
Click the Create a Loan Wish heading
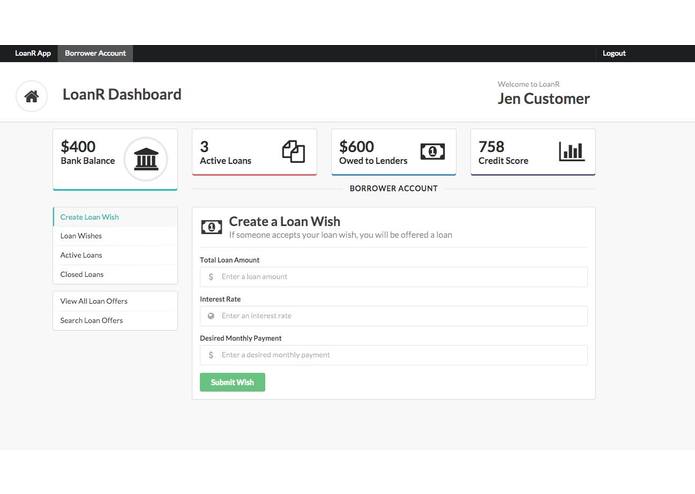(x=285, y=222)
